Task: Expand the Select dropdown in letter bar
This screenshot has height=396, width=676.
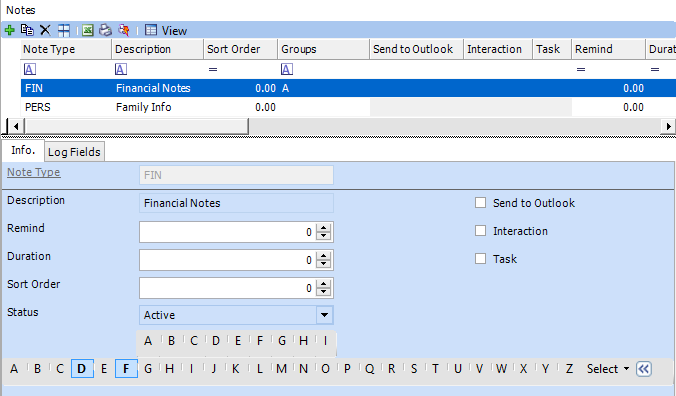Action: pyautogui.click(x=608, y=369)
